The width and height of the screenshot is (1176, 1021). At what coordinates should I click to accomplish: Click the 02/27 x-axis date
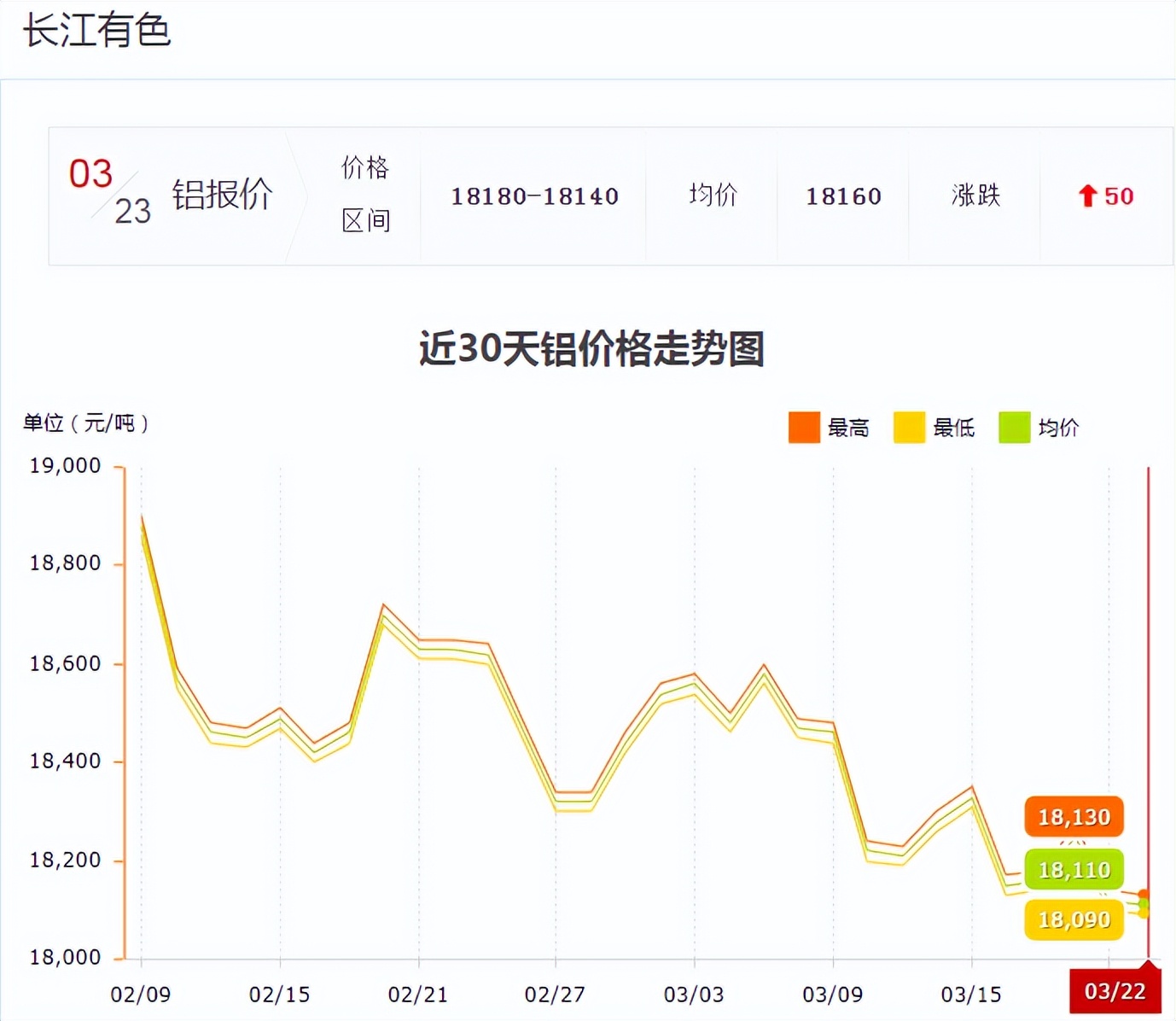(556, 995)
